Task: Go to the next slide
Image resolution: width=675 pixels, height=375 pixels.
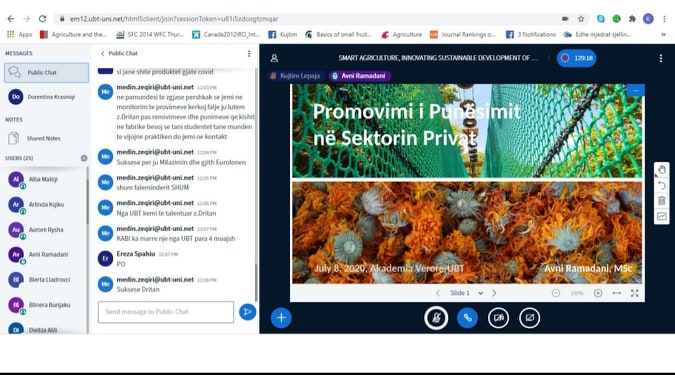Action: (494, 293)
